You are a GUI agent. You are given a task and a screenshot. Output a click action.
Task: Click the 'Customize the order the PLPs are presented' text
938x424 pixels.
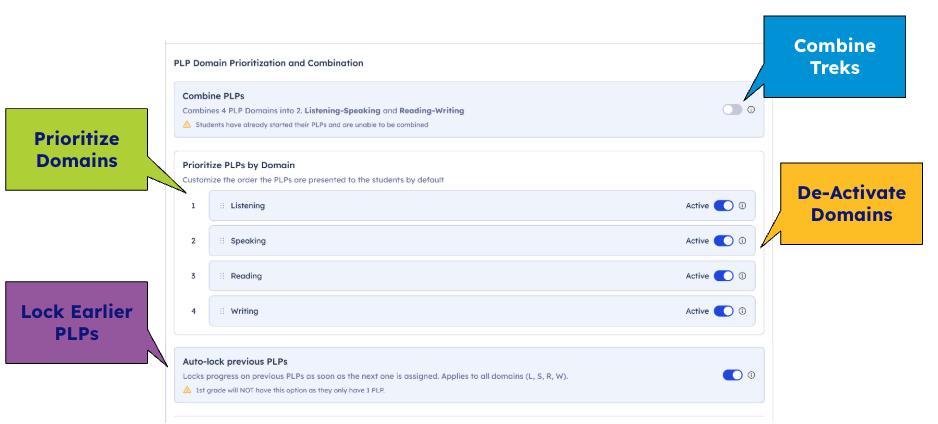(x=313, y=179)
